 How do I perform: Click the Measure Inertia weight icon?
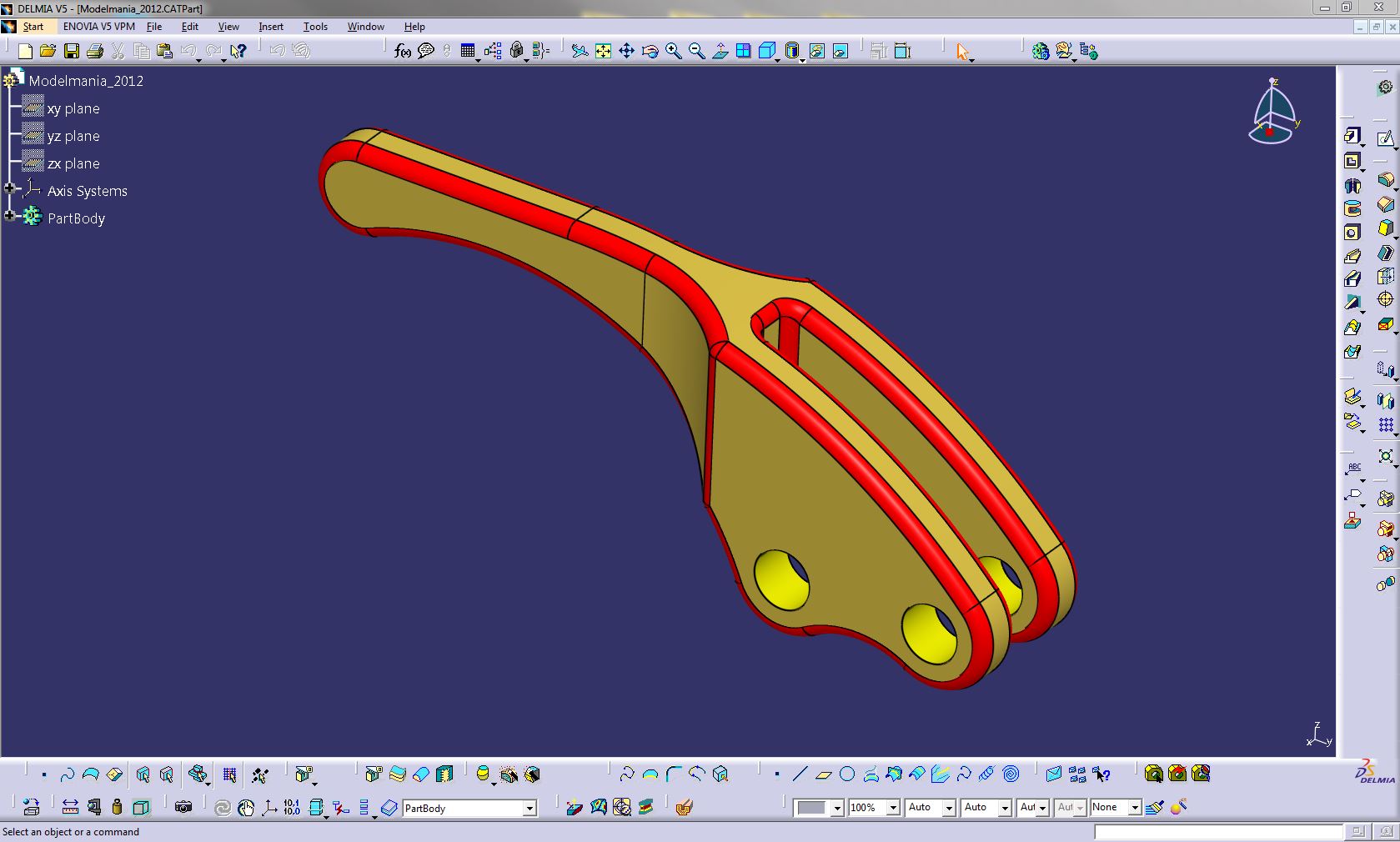pyautogui.click(x=117, y=807)
